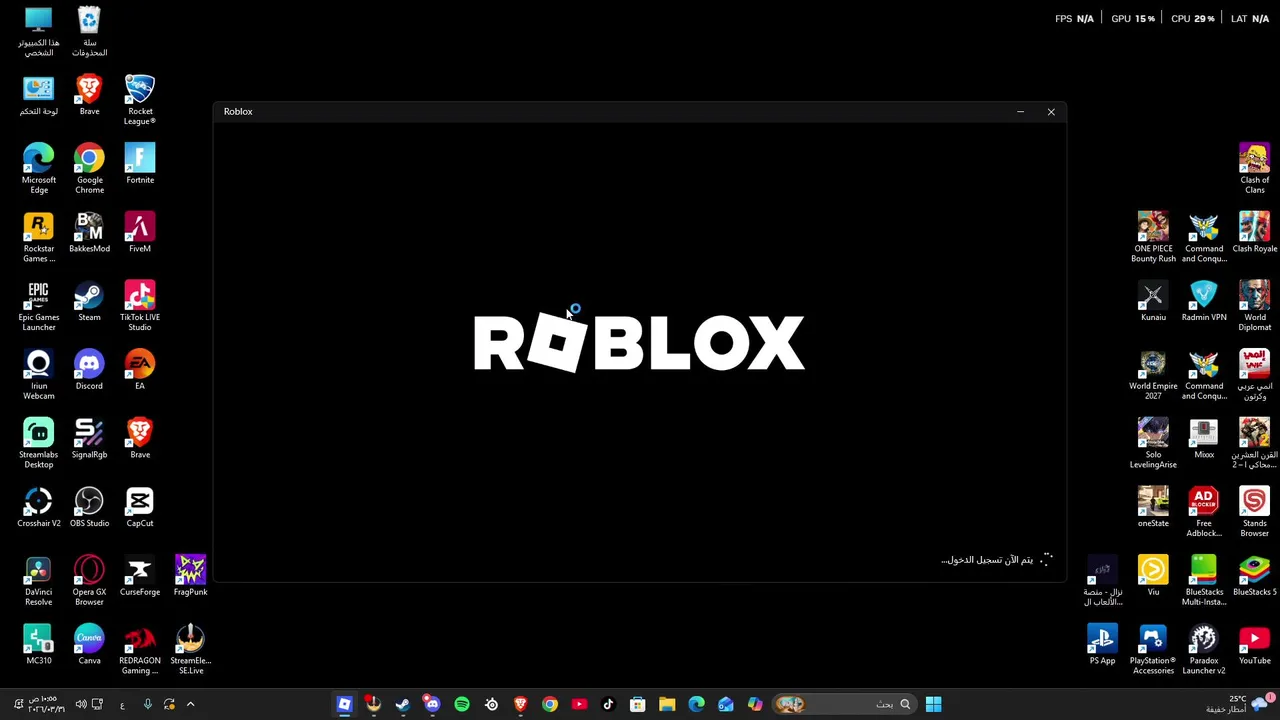Viewport: 1280px width, 720px height.
Task: Open TikTok LIVE Studio shortcut
Action: point(140,306)
